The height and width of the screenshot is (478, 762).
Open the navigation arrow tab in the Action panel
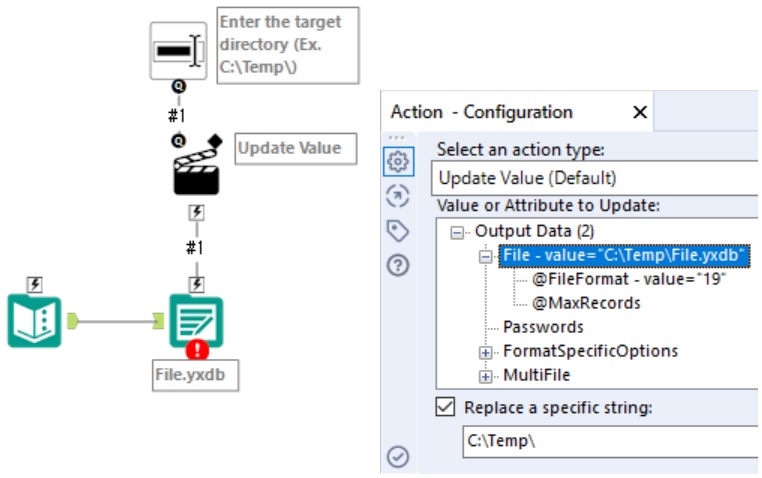pos(398,196)
